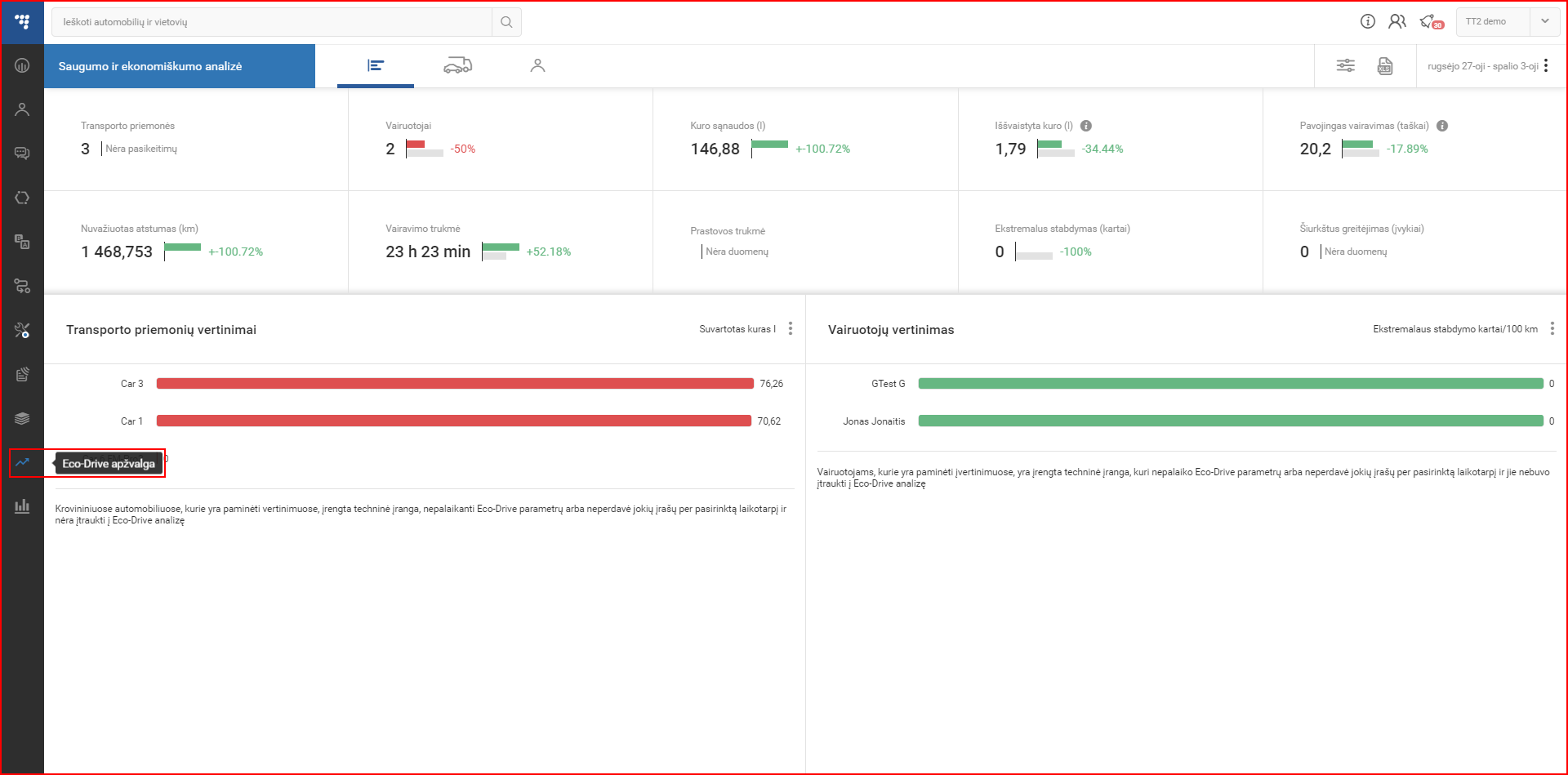
Task: Open the layers stack icon in sidebar
Action: (22, 418)
